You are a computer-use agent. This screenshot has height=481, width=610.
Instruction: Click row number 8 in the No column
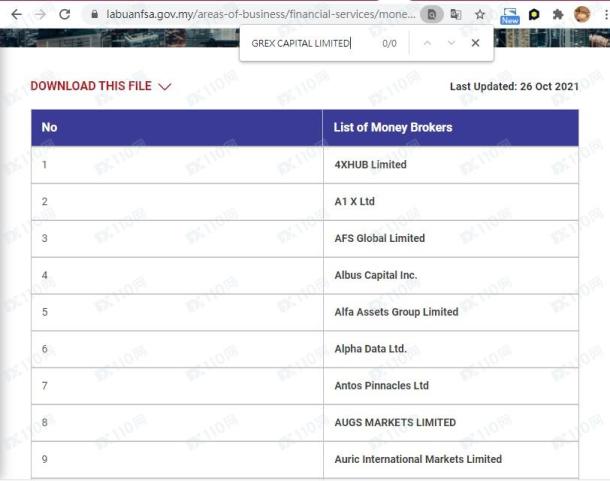tap(45, 422)
